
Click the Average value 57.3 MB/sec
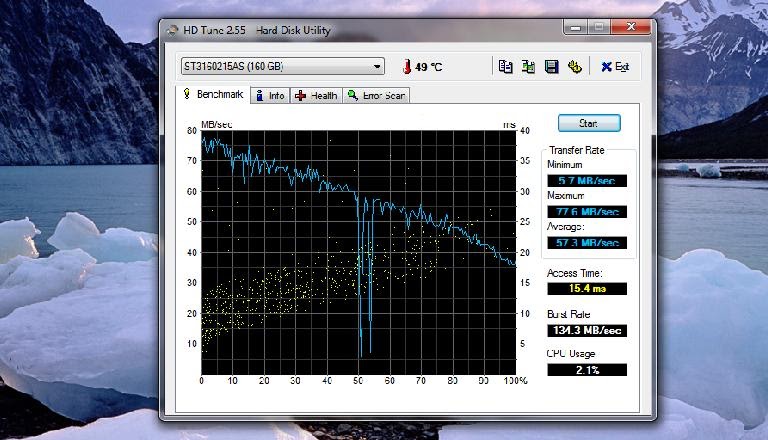(x=587, y=243)
